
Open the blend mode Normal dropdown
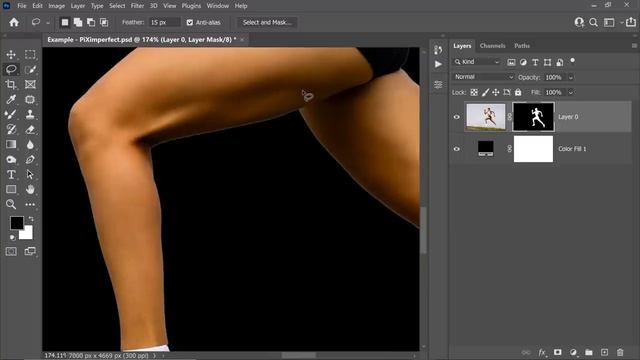pos(483,77)
